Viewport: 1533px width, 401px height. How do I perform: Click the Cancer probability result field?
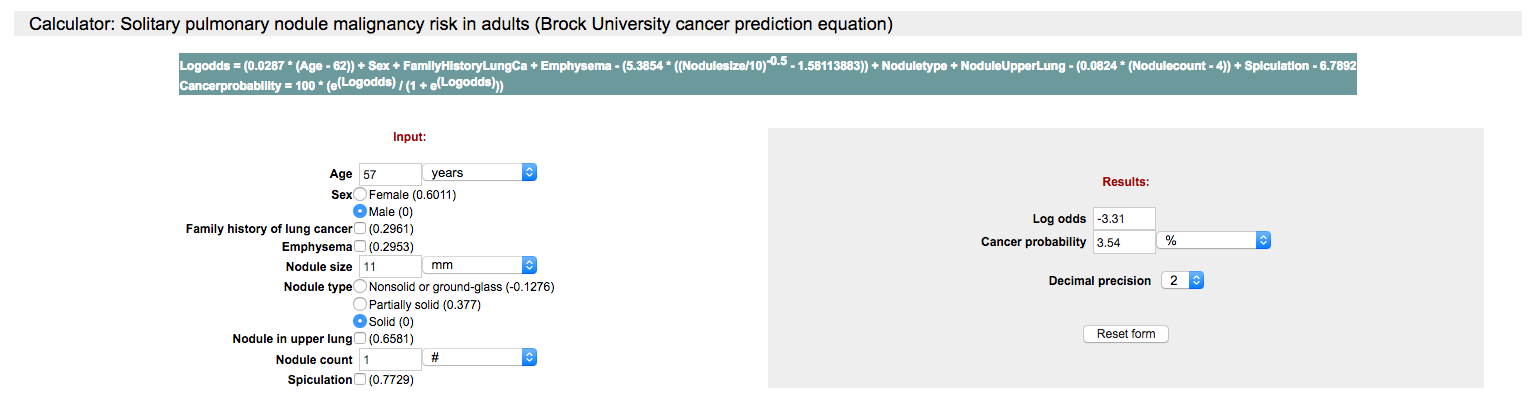point(1124,242)
